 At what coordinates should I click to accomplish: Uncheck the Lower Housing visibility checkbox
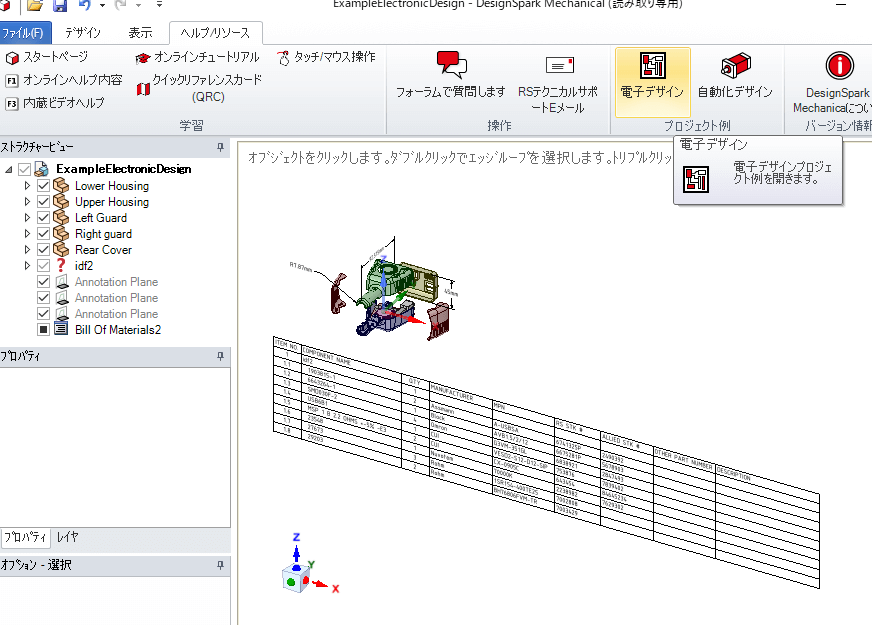click(43, 186)
